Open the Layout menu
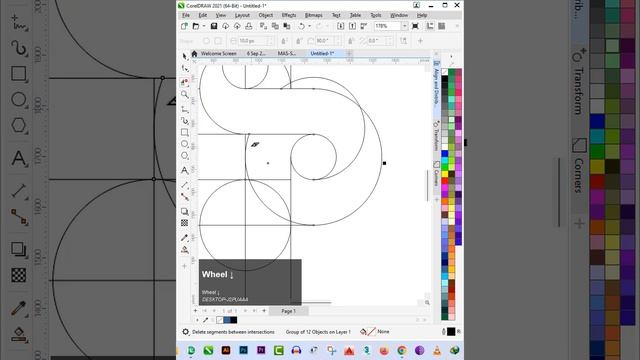This screenshot has height=360, width=640. click(242, 15)
